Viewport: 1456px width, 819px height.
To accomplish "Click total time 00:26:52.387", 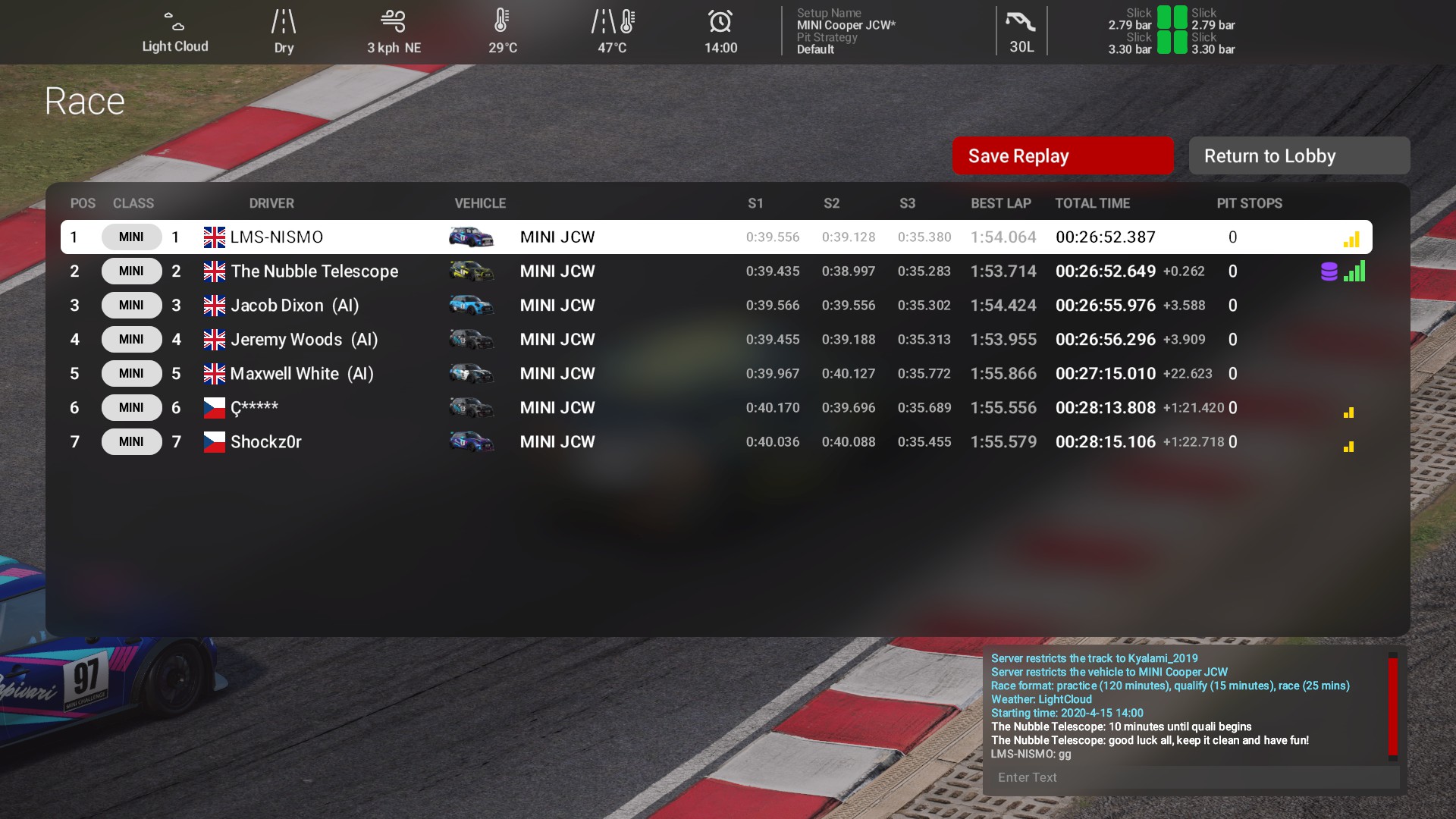I will [1106, 237].
